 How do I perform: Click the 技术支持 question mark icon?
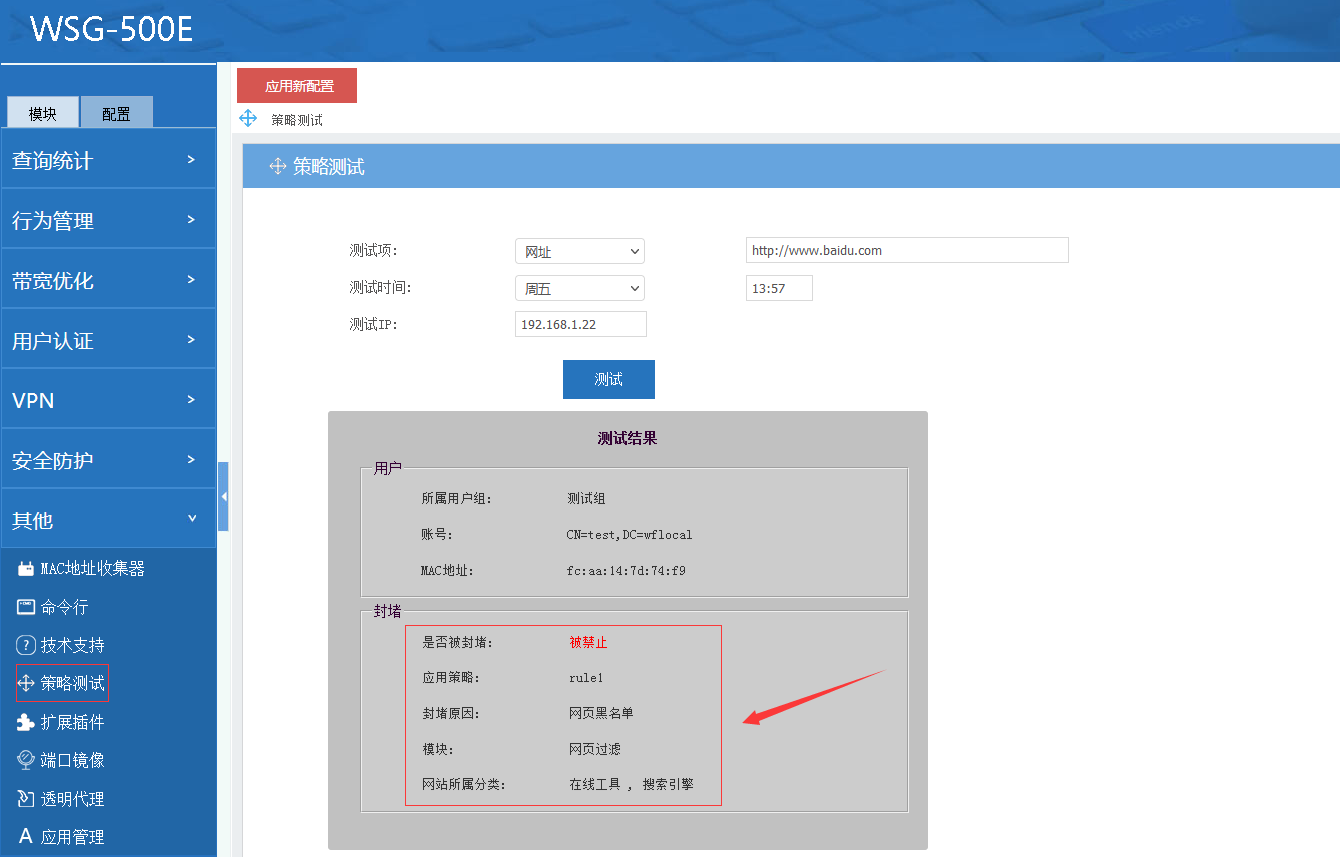pos(26,645)
